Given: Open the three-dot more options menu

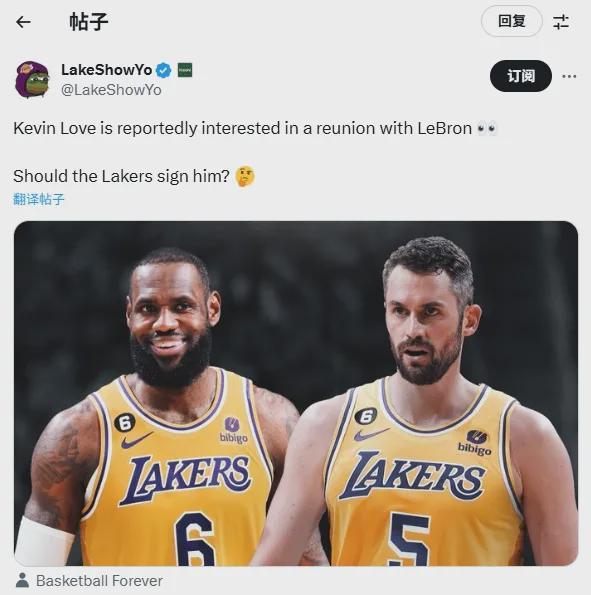Looking at the screenshot, I should point(569,76).
